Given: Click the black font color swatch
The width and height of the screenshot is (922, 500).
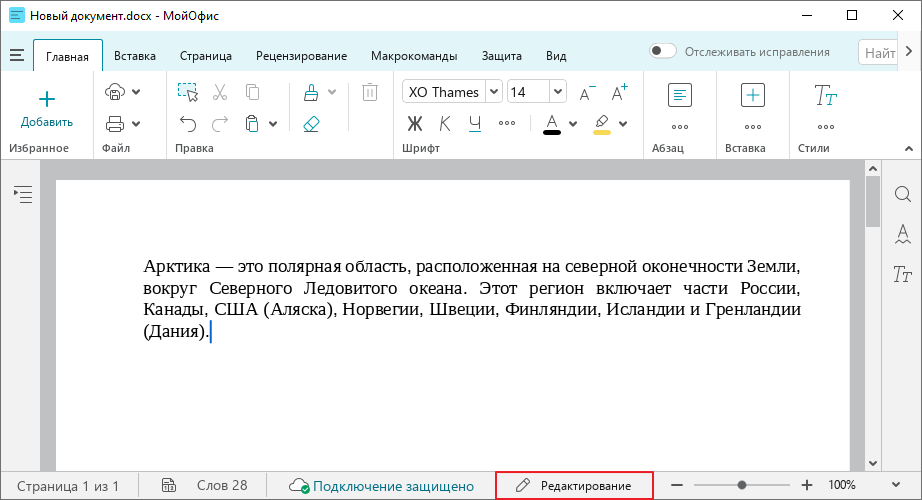Looking at the screenshot, I should 552,133.
